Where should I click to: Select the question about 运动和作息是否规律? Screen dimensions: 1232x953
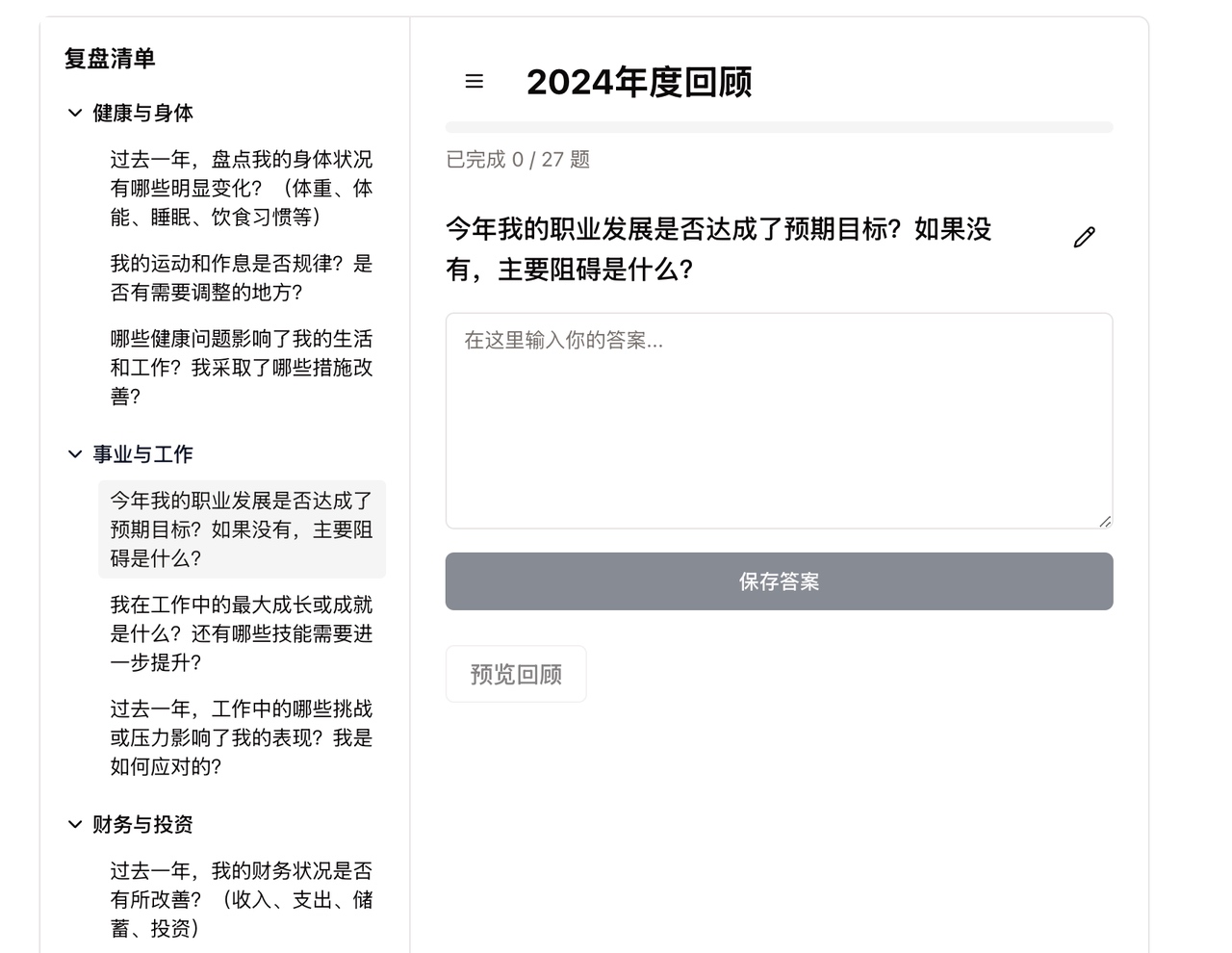coord(243,277)
